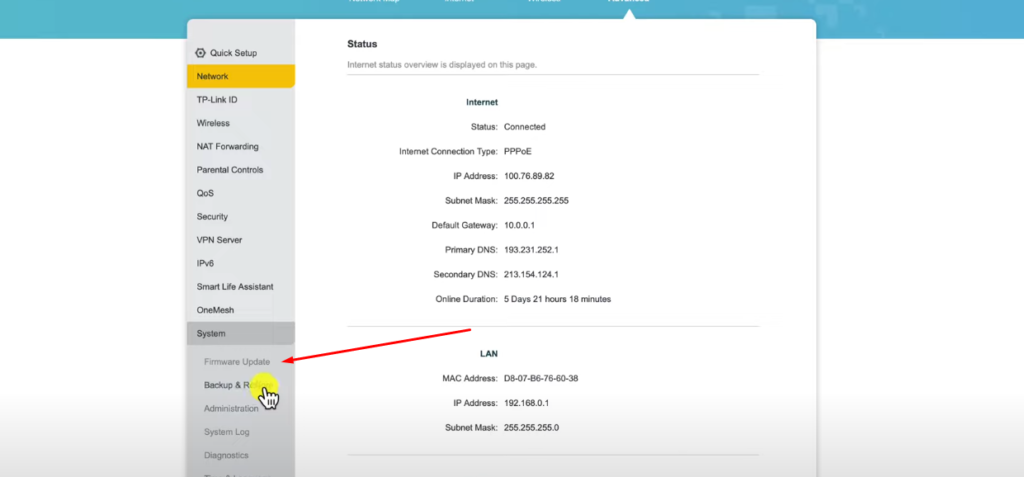Screen dimensions: 1024x477
Task: Click secondary DNS 213.154.124.1
Action: click(x=531, y=274)
